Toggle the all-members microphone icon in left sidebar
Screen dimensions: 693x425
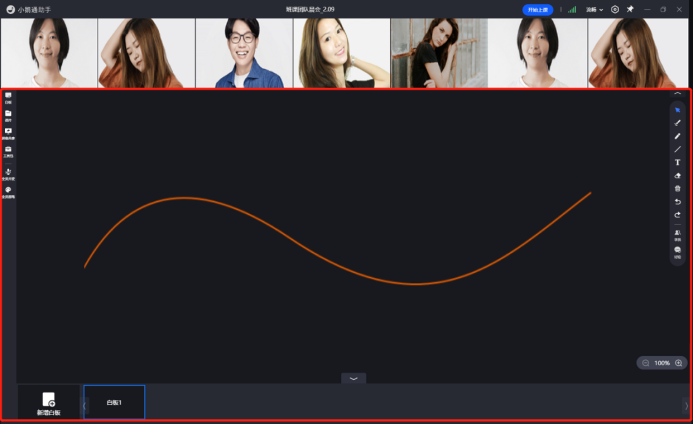(8, 174)
